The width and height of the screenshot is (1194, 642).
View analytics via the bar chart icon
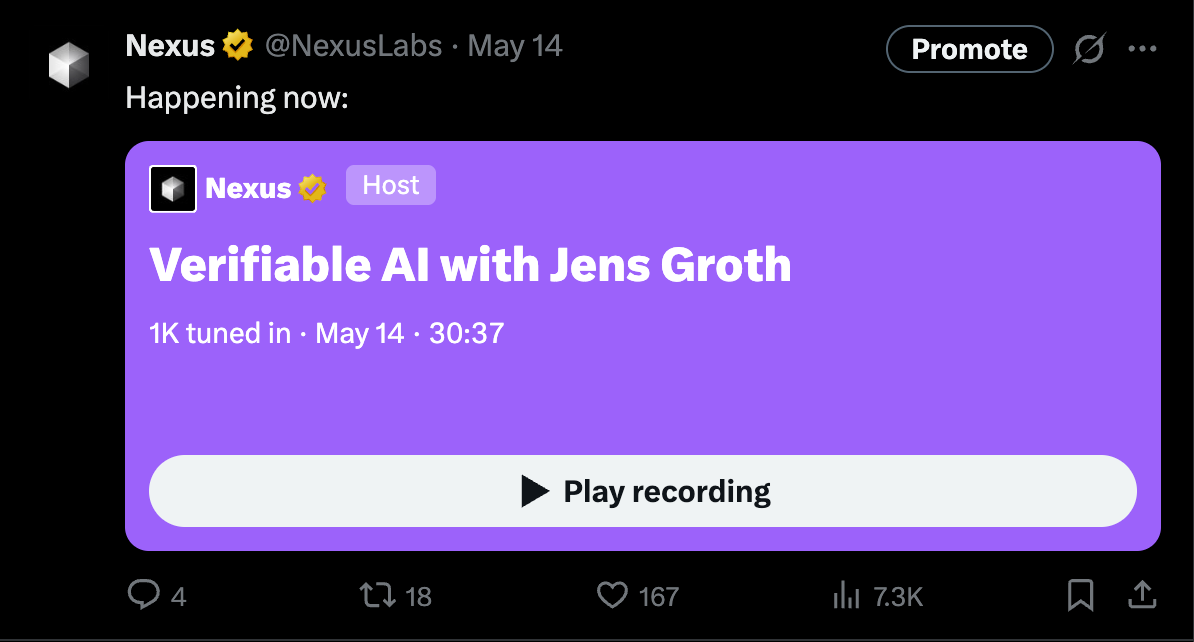(x=846, y=595)
